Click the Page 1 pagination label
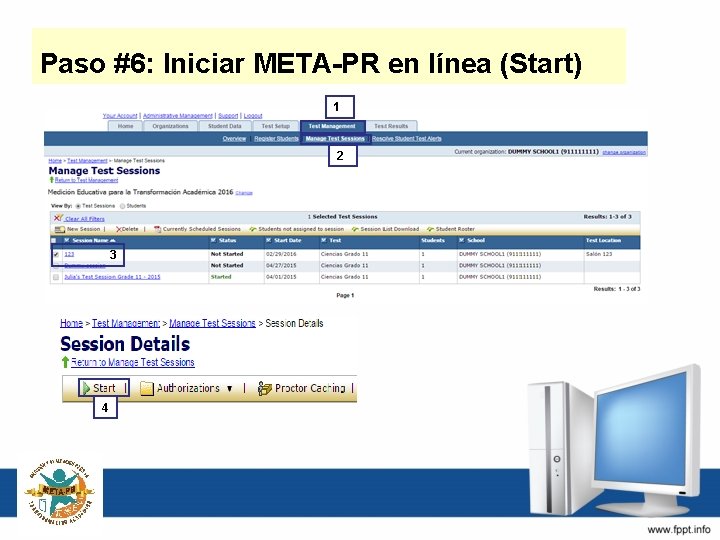Image resolution: width=720 pixels, height=540 pixels. tap(345, 295)
